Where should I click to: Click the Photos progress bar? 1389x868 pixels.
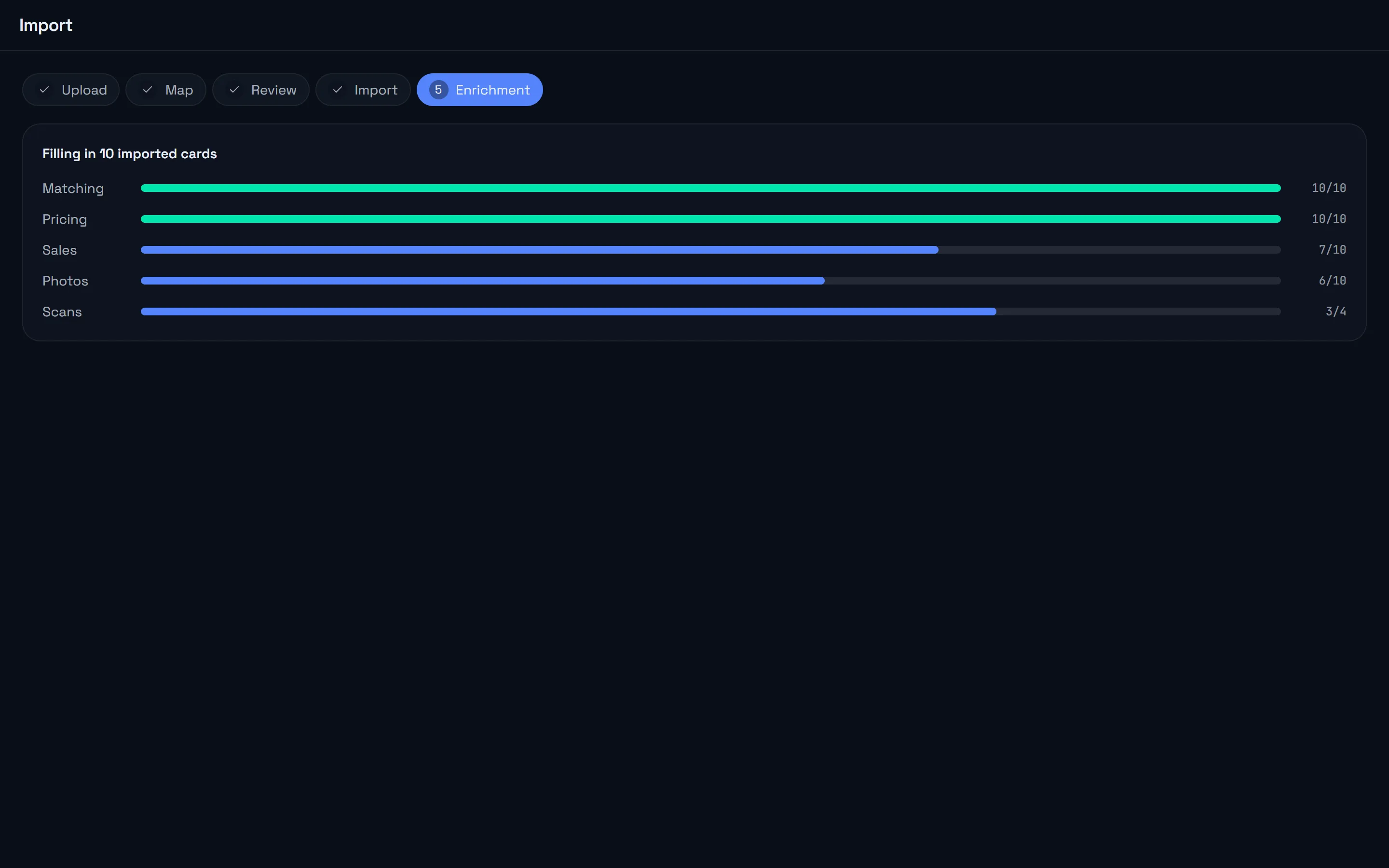coord(710,281)
